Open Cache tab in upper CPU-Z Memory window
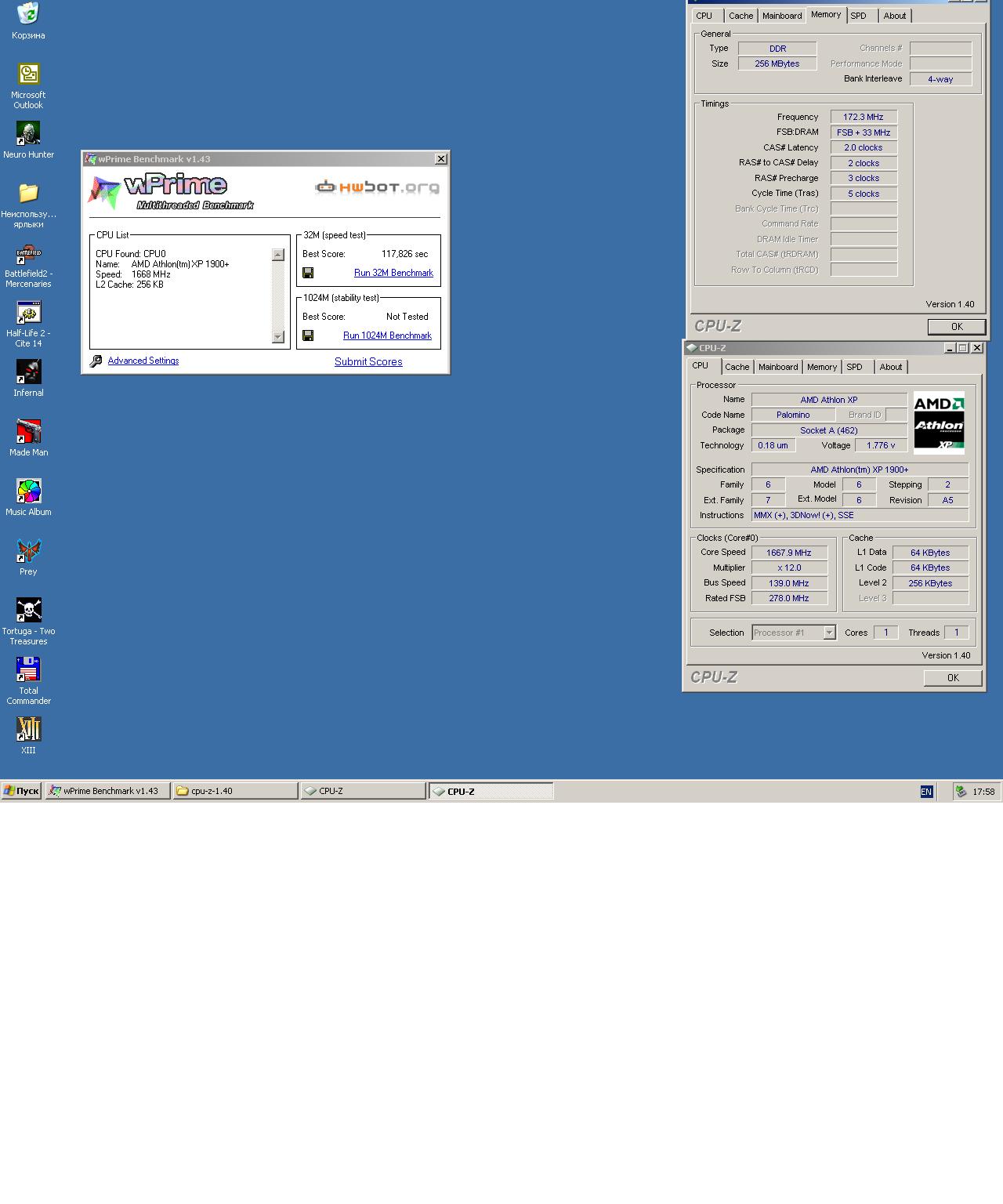The image size is (1003, 1204). [x=740, y=16]
